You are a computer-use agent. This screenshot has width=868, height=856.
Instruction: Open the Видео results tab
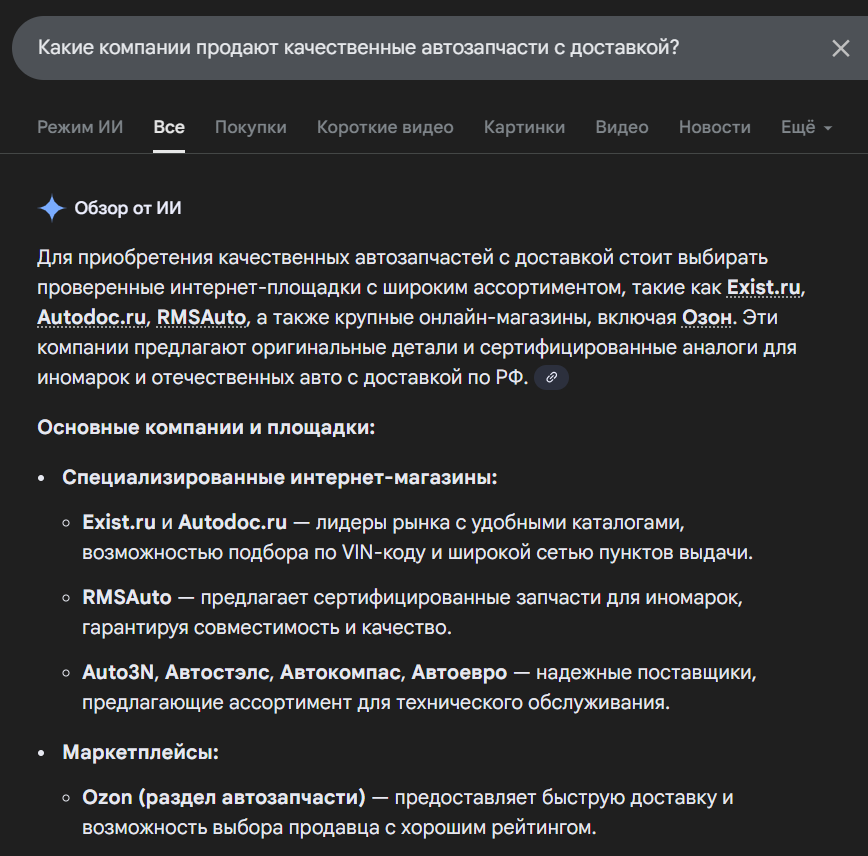(621, 127)
